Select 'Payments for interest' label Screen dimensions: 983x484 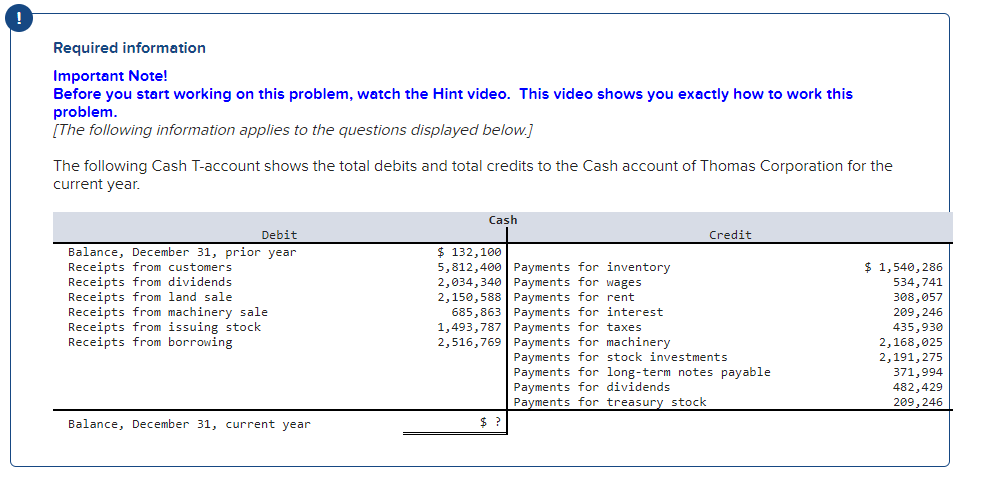tap(588, 312)
